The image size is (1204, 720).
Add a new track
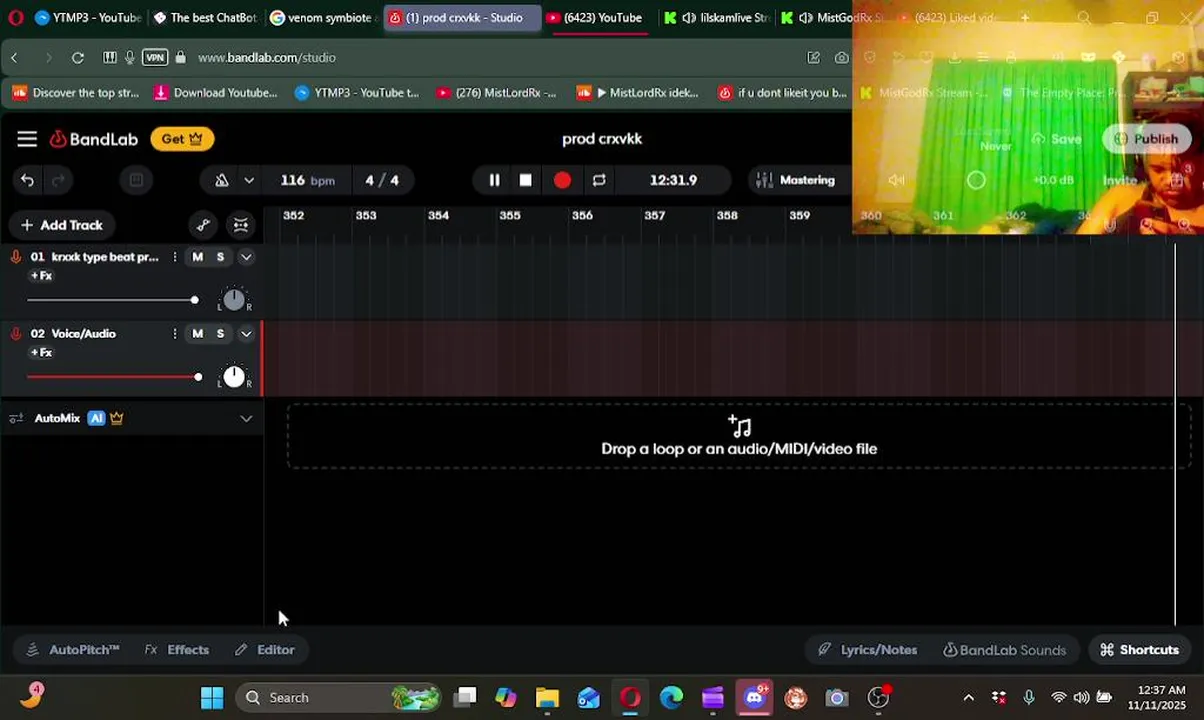tap(62, 225)
